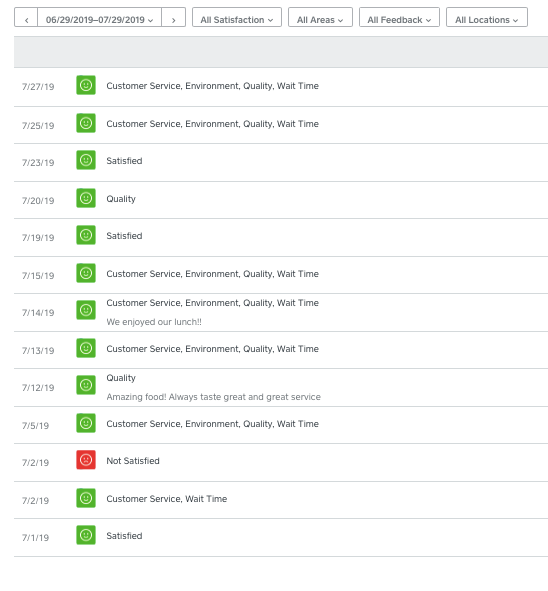Select the green smiley icon on 7/23/19 row
Viewport: 548px width, 591px height.
coord(86,160)
